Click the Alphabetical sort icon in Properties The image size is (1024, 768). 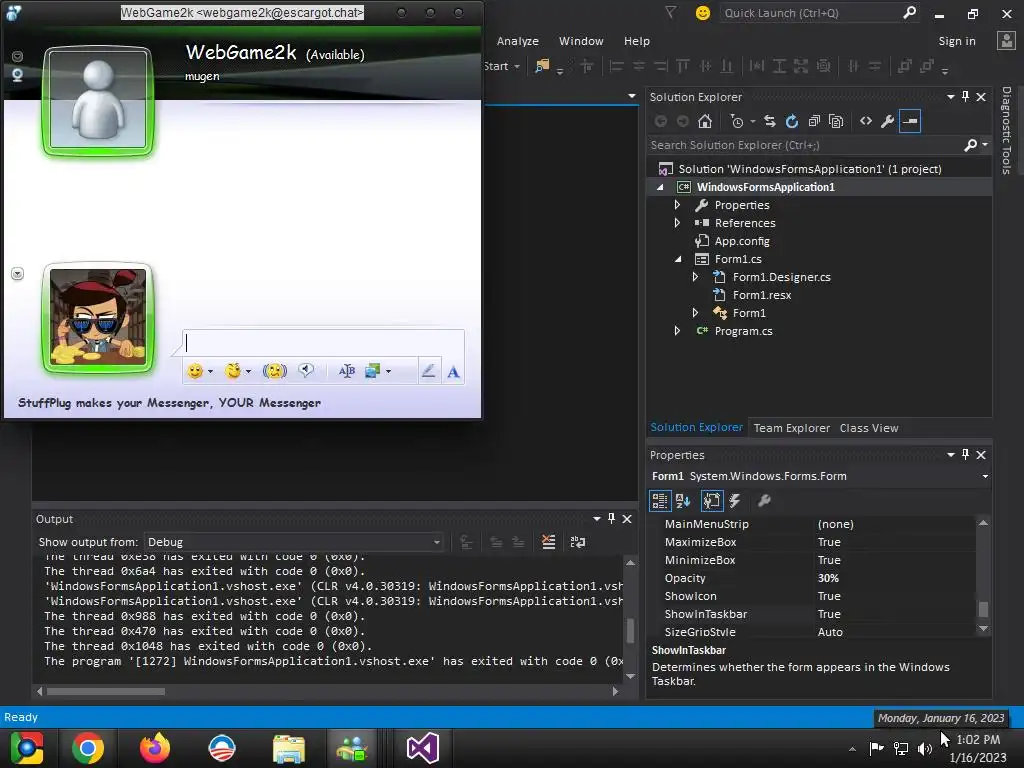pos(683,501)
